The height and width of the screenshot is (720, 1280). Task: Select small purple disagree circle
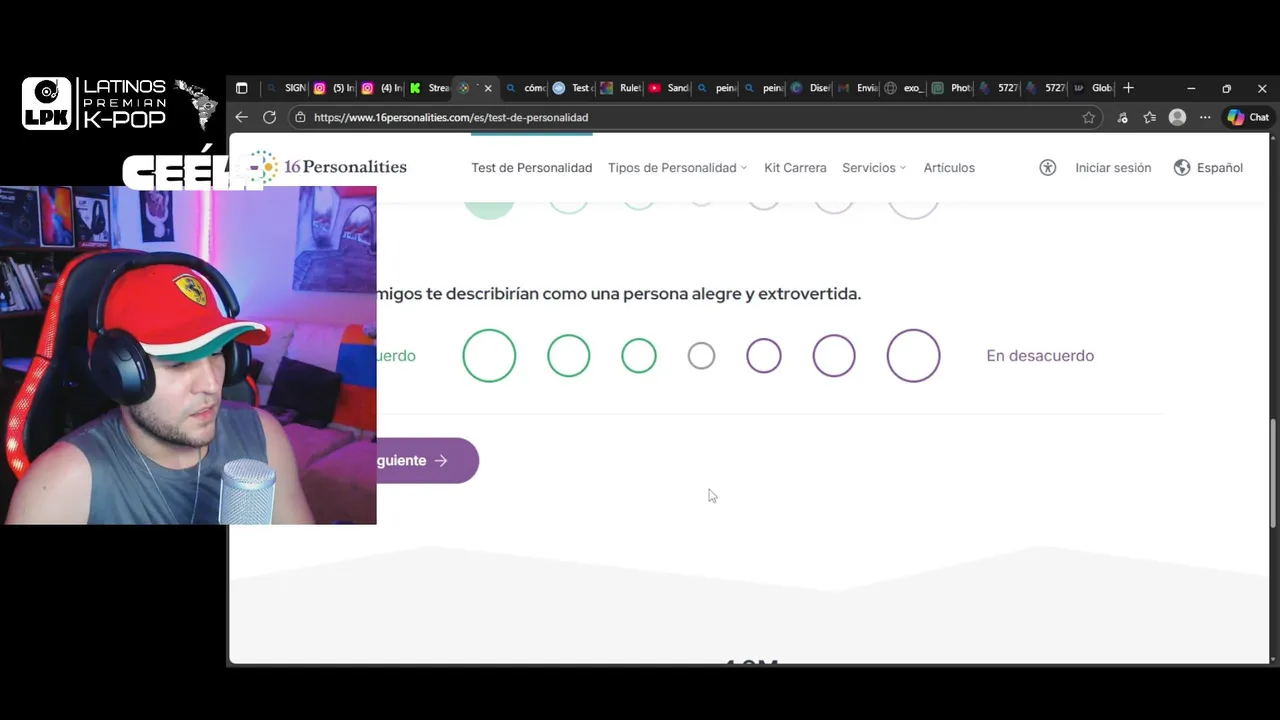(764, 356)
